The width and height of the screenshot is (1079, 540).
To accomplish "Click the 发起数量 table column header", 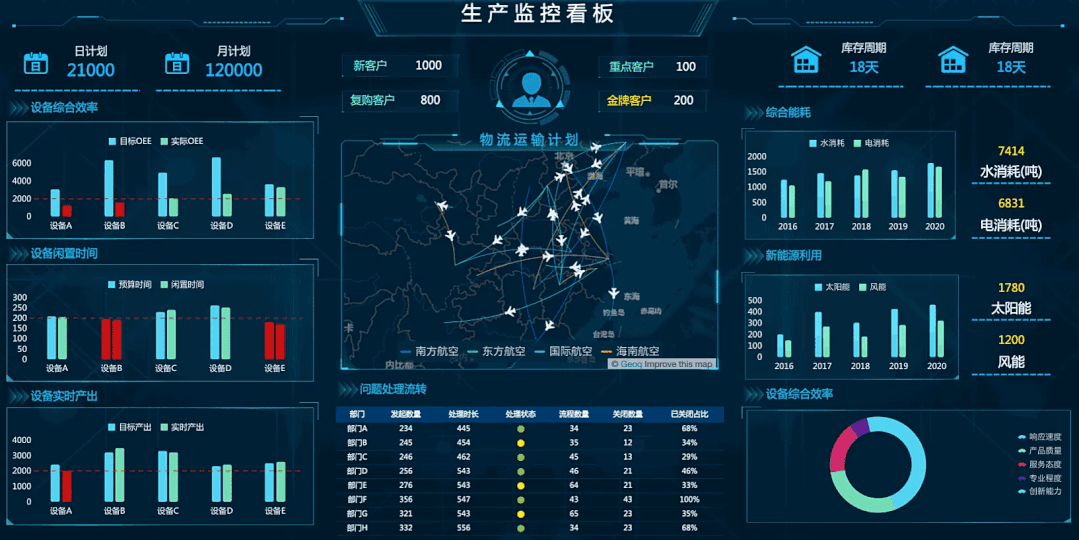I will point(405,414).
